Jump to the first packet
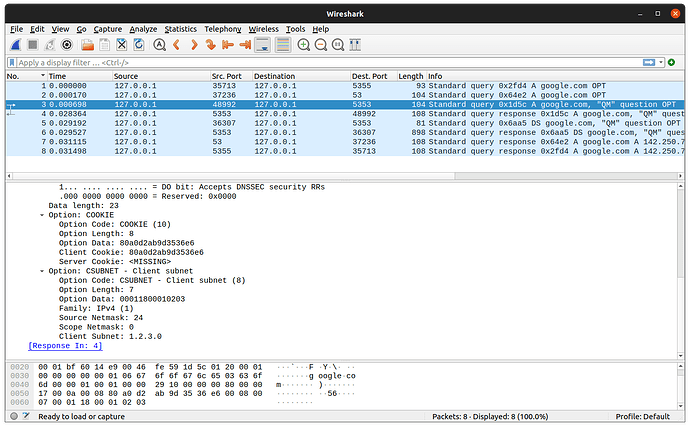The image size is (690, 426). point(228,45)
